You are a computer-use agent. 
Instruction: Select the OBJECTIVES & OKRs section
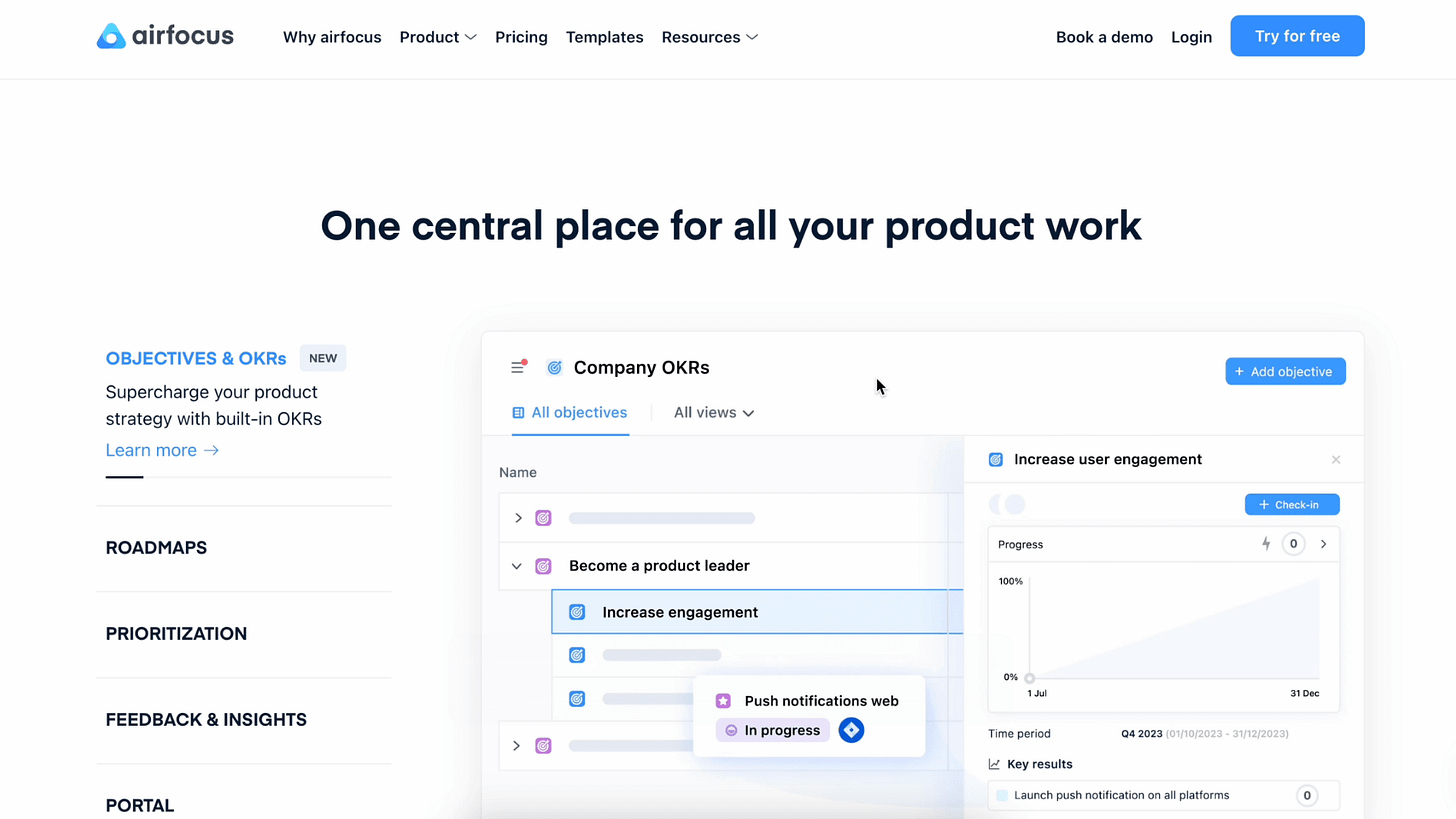click(x=196, y=358)
